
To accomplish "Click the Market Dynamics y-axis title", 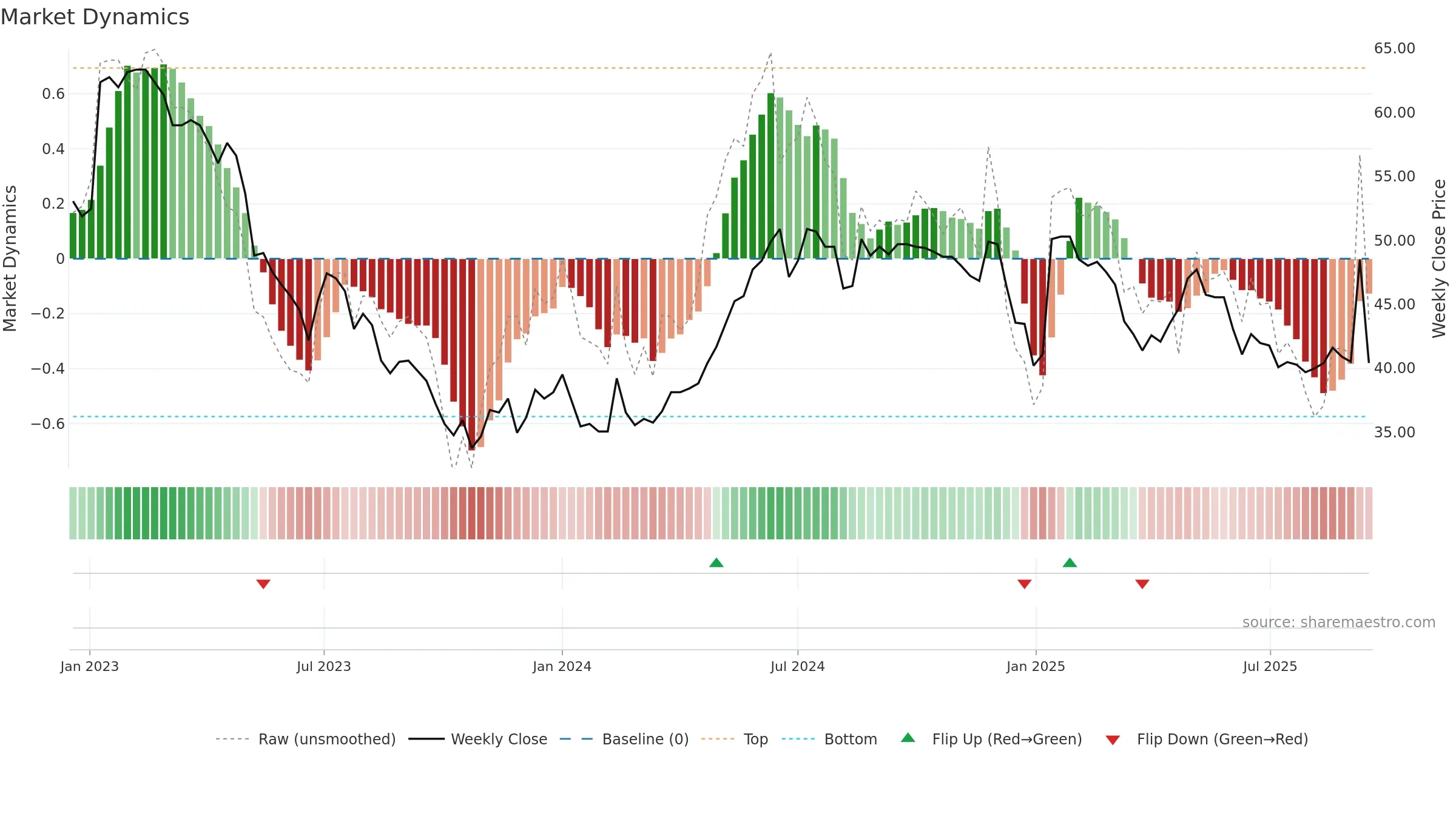I will [10, 258].
